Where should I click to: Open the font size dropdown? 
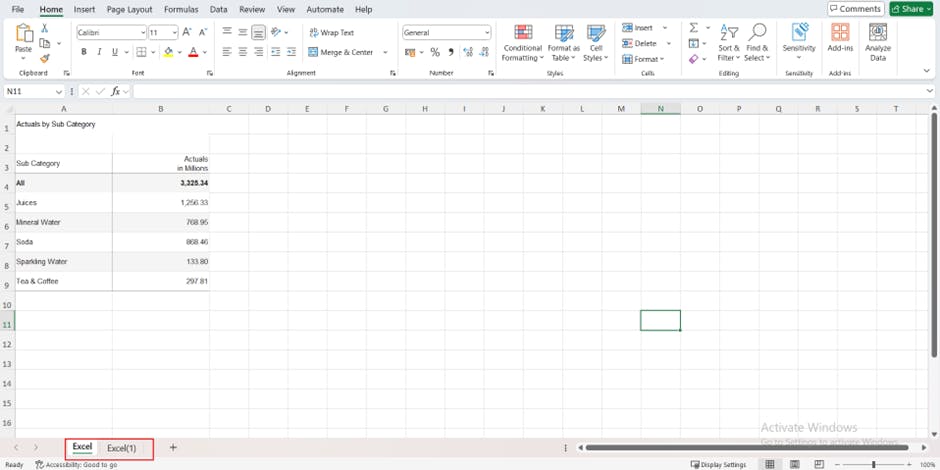(x=174, y=32)
